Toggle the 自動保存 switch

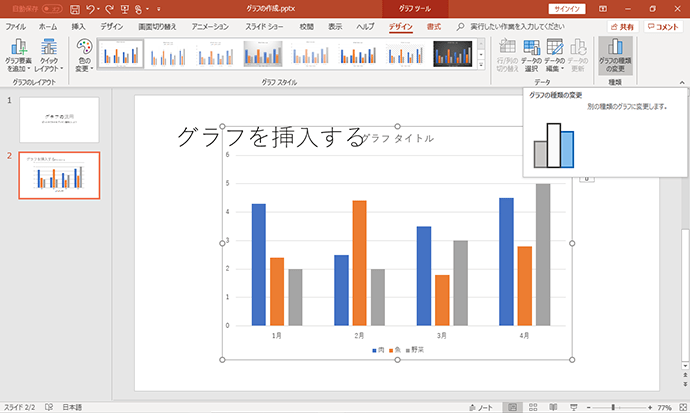point(52,9)
